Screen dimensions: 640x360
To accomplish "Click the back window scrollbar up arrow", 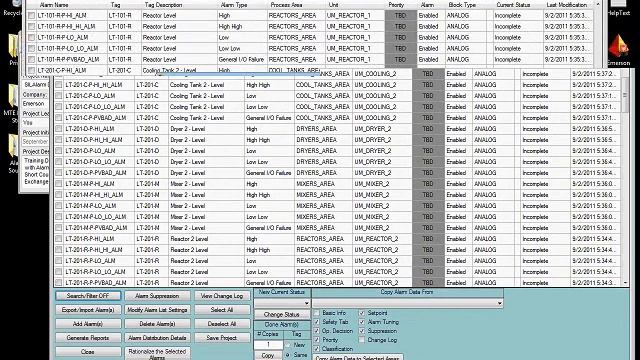I will coord(598,4).
